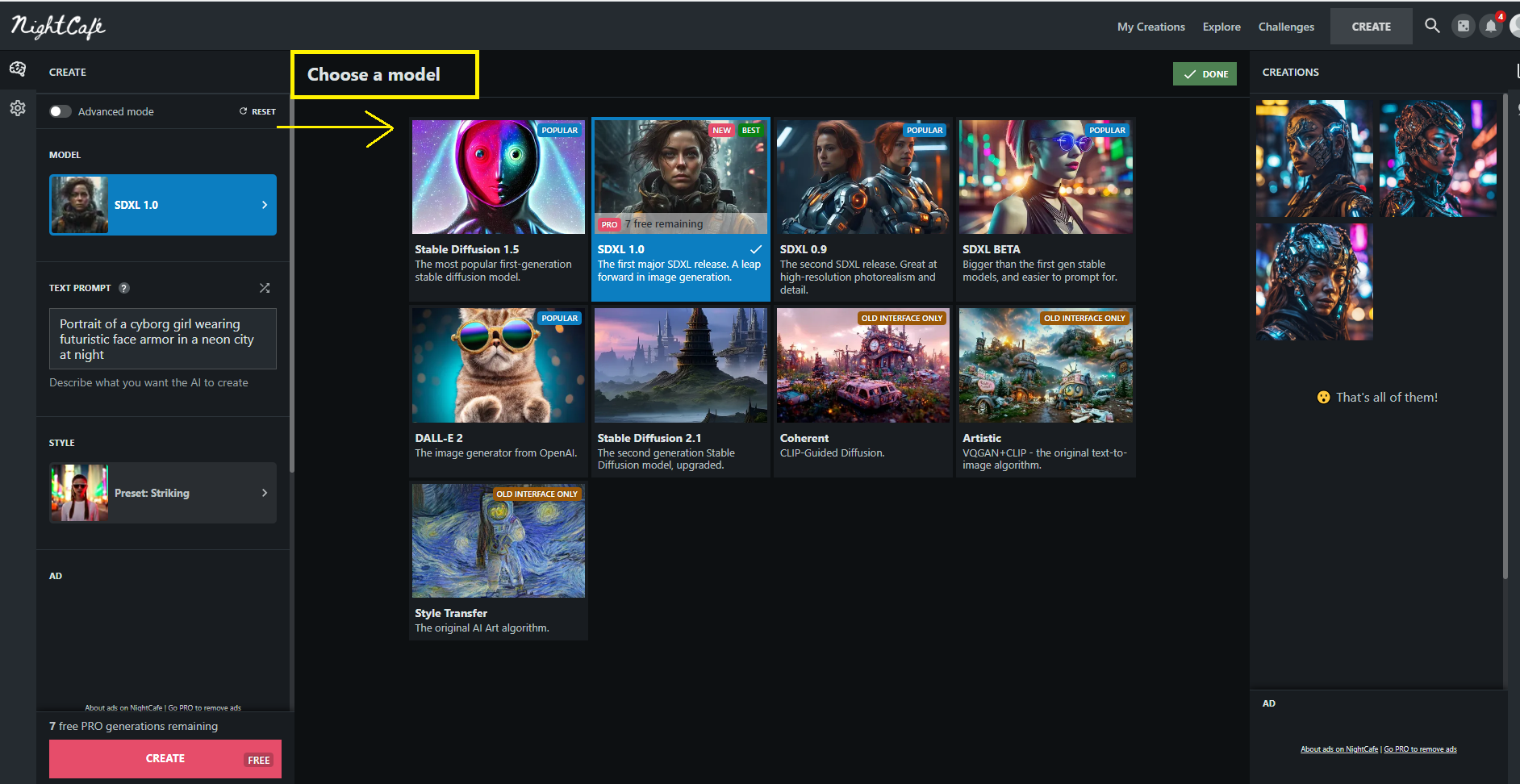Click into the text prompt field
The width and height of the screenshot is (1520, 784).
[163, 339]
